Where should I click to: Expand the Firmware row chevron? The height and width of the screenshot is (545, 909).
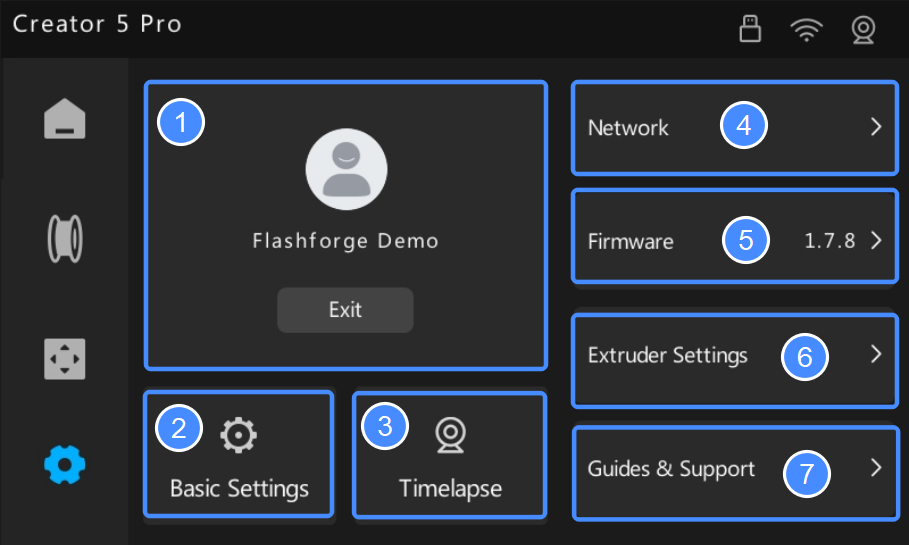click(876, 240)
